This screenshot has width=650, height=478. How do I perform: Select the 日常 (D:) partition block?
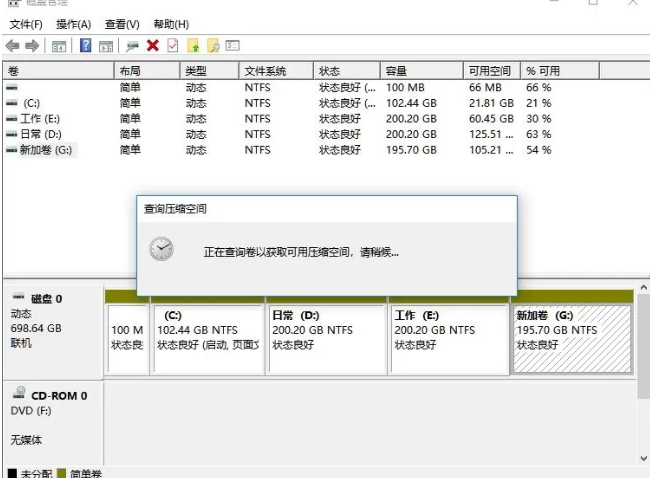pyautogui.click(x=327, y=339)
